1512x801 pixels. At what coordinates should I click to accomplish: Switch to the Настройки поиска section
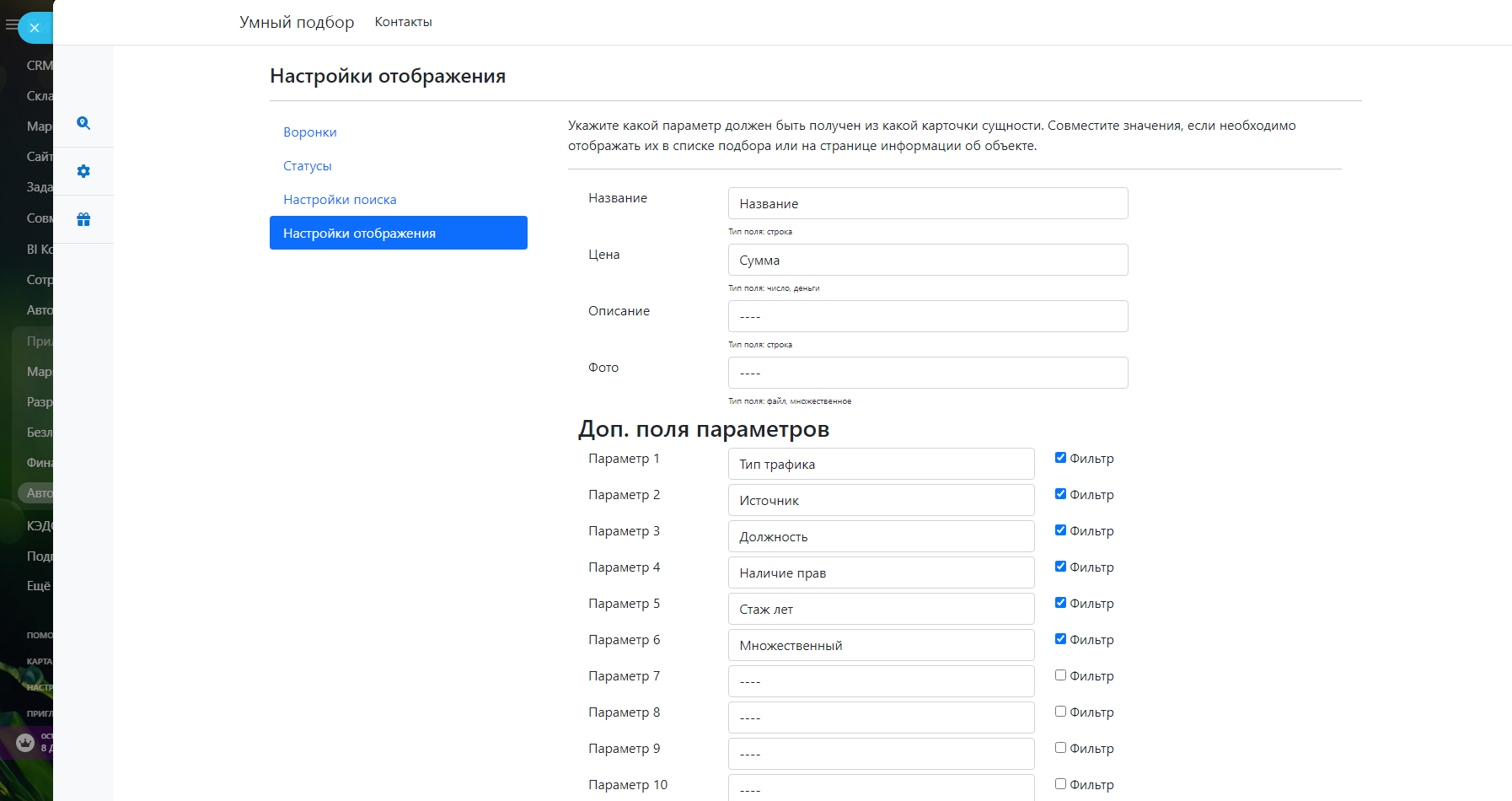[x=340, y=200]
